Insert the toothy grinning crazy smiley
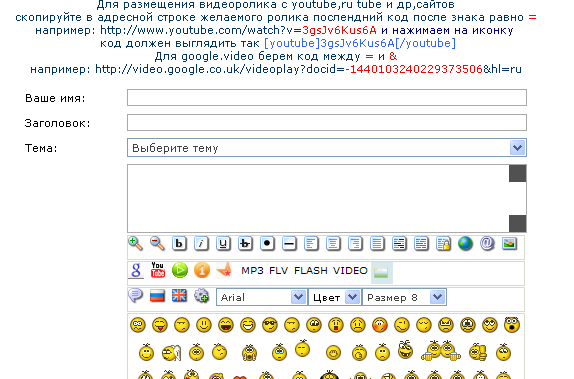Screen dimensions: 574x379 [406, 349]
